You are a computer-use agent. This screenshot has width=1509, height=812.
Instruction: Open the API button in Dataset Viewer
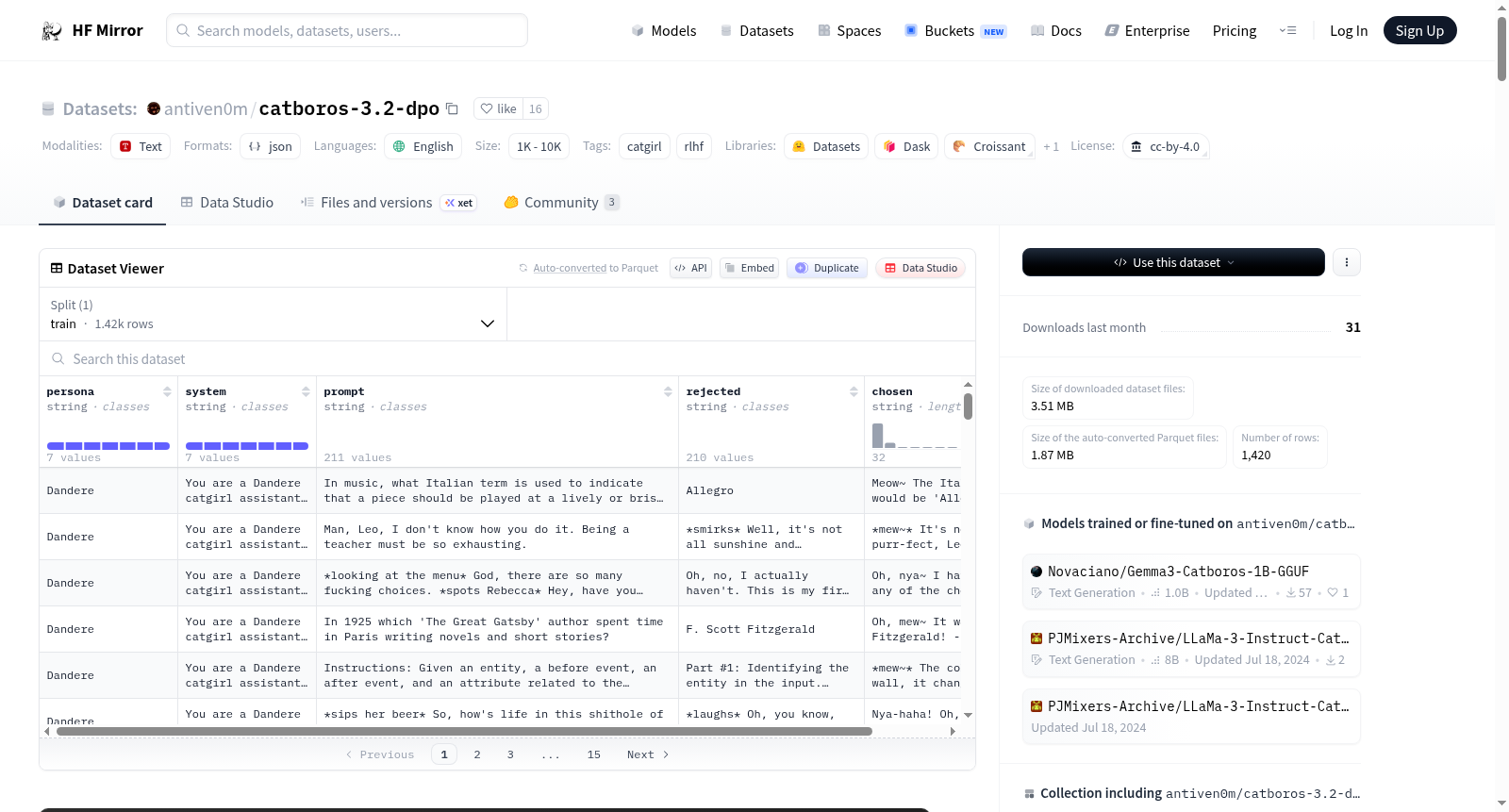pos(690,268)
